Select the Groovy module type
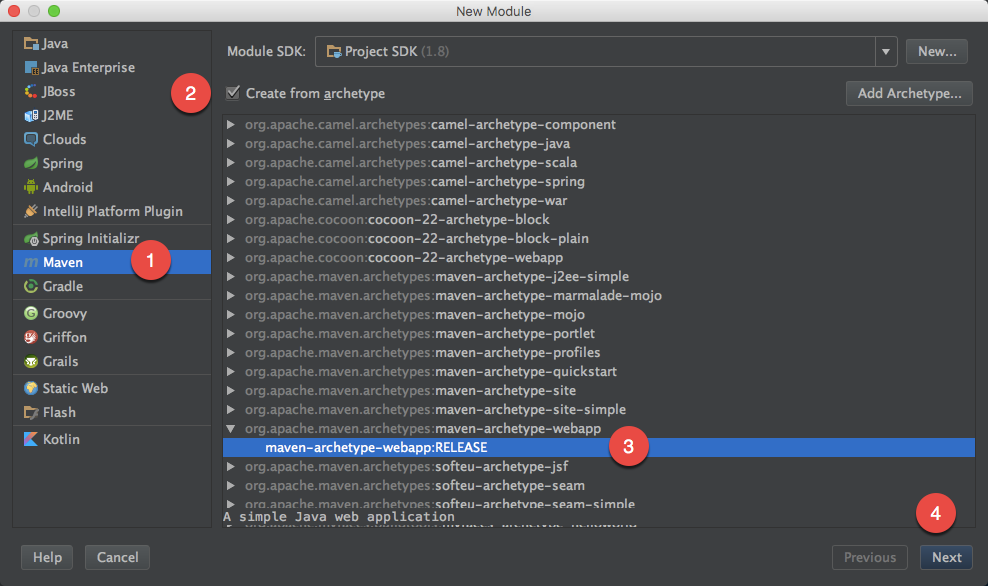This screenshot has height=586, width=988. (112, 313)
